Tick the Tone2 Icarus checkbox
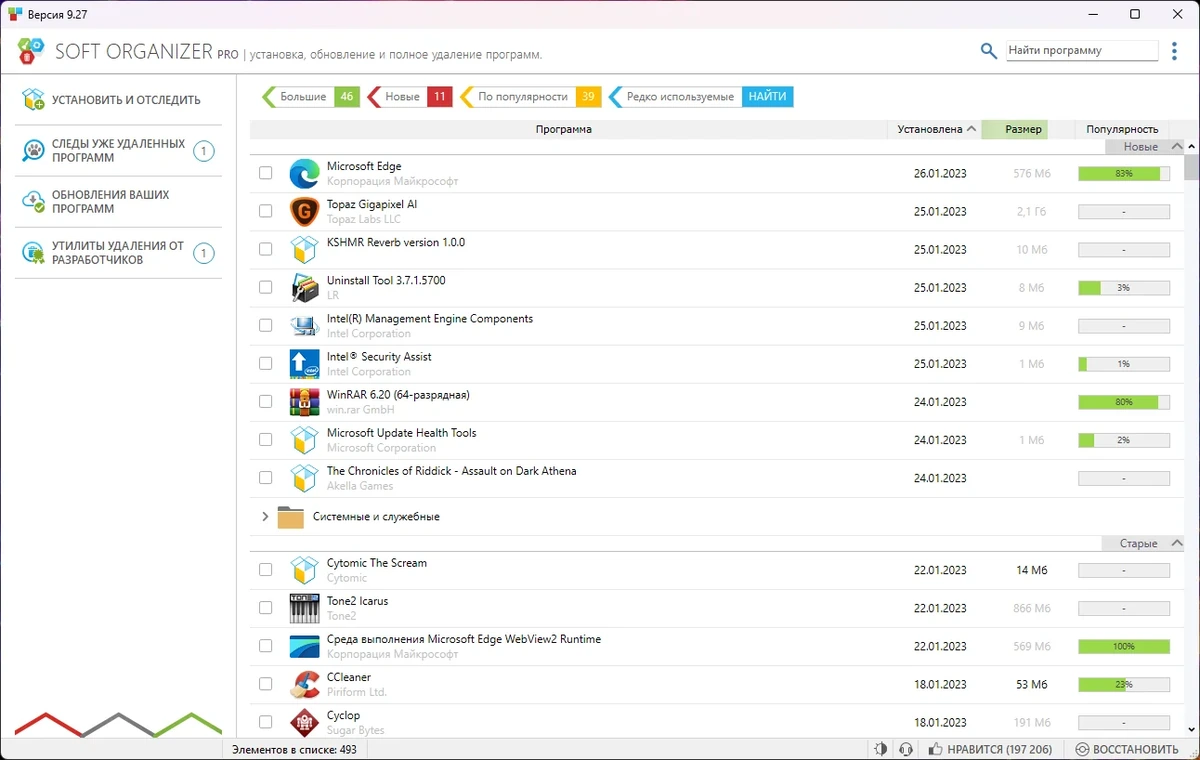Viewport: 1200px width, 760px height. coord(265,607)
